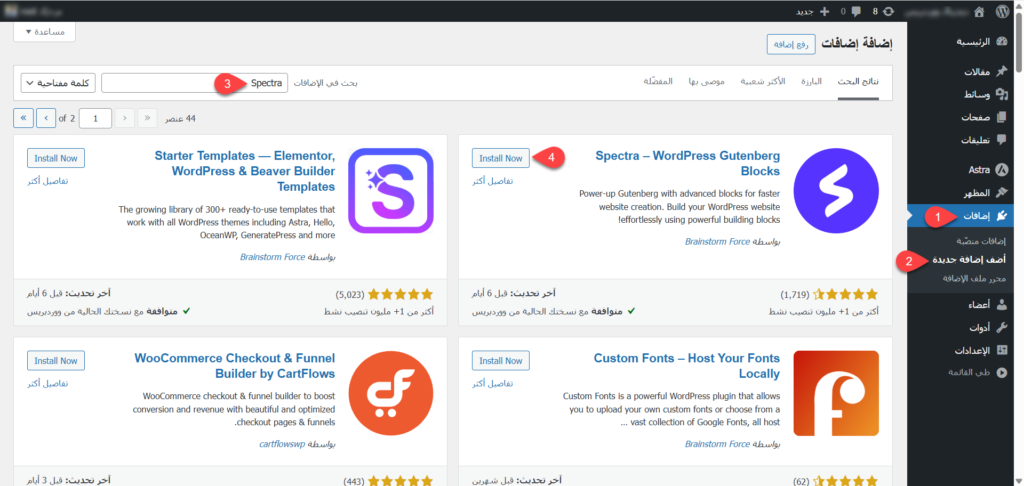1024x486 pixels.
Task: Switch to نتائج البحث tab
Action: 858,82
